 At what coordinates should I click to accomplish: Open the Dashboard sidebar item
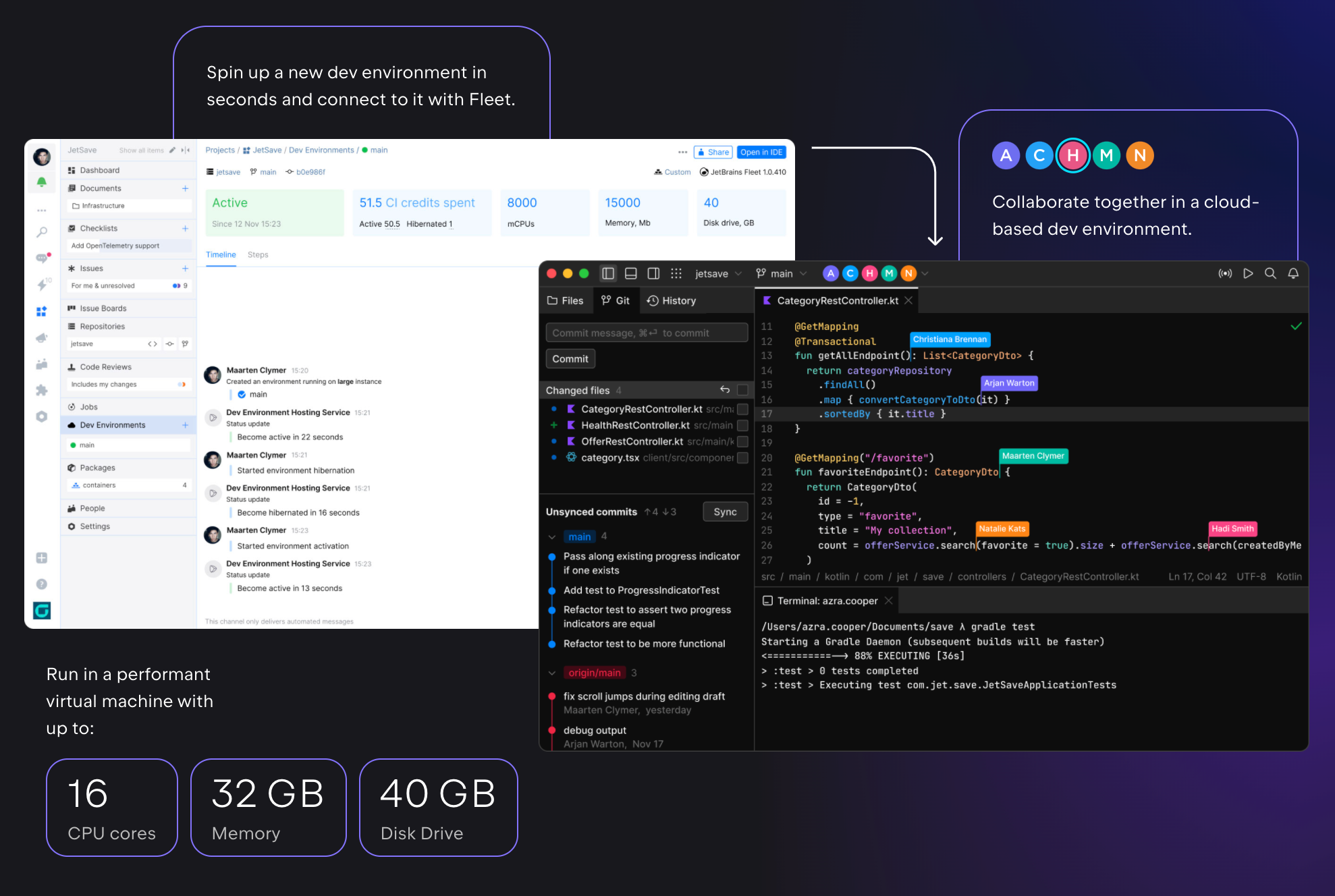(x=128, y=170)
